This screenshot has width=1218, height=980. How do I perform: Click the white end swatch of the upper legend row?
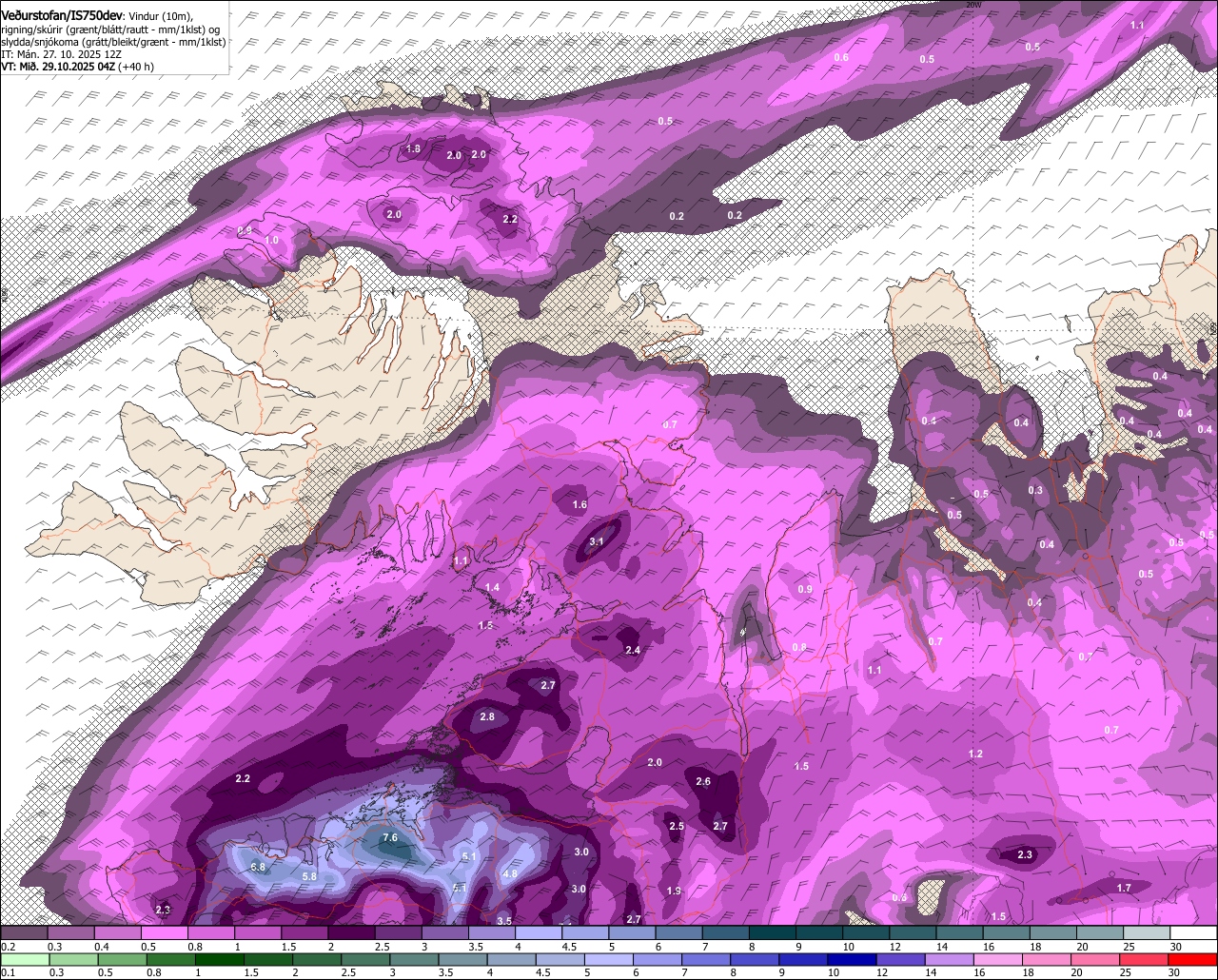1193,933
